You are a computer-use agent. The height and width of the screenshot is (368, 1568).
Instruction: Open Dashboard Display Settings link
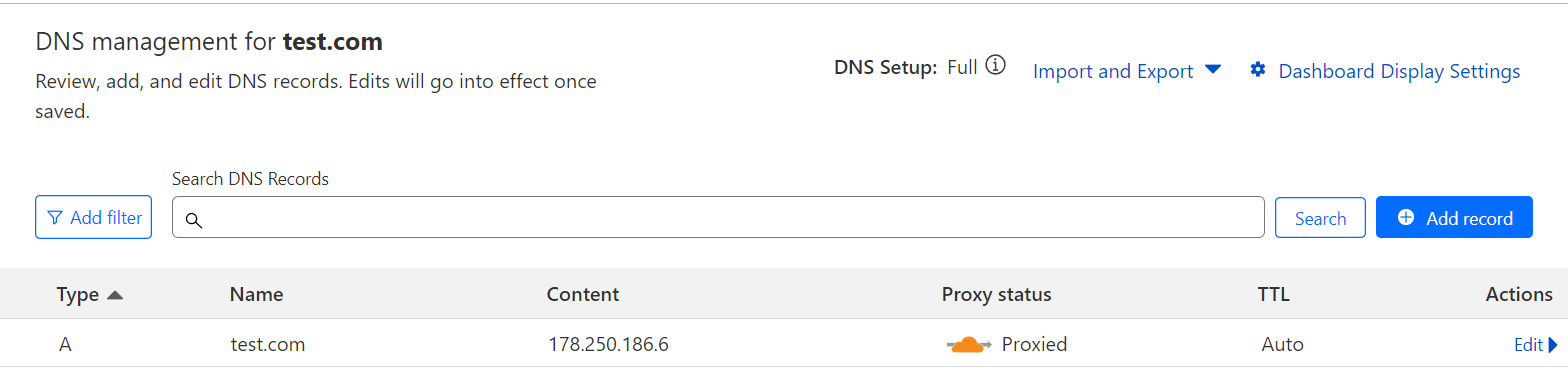[1399, 71]
